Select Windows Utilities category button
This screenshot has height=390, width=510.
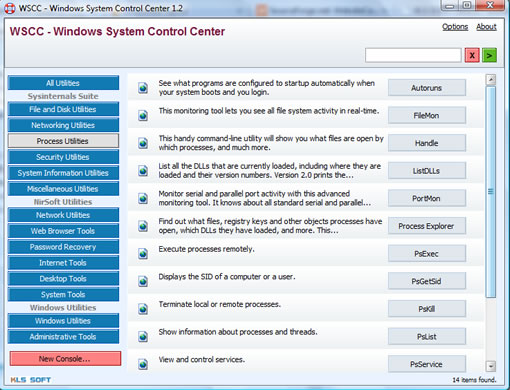(63, 321)
